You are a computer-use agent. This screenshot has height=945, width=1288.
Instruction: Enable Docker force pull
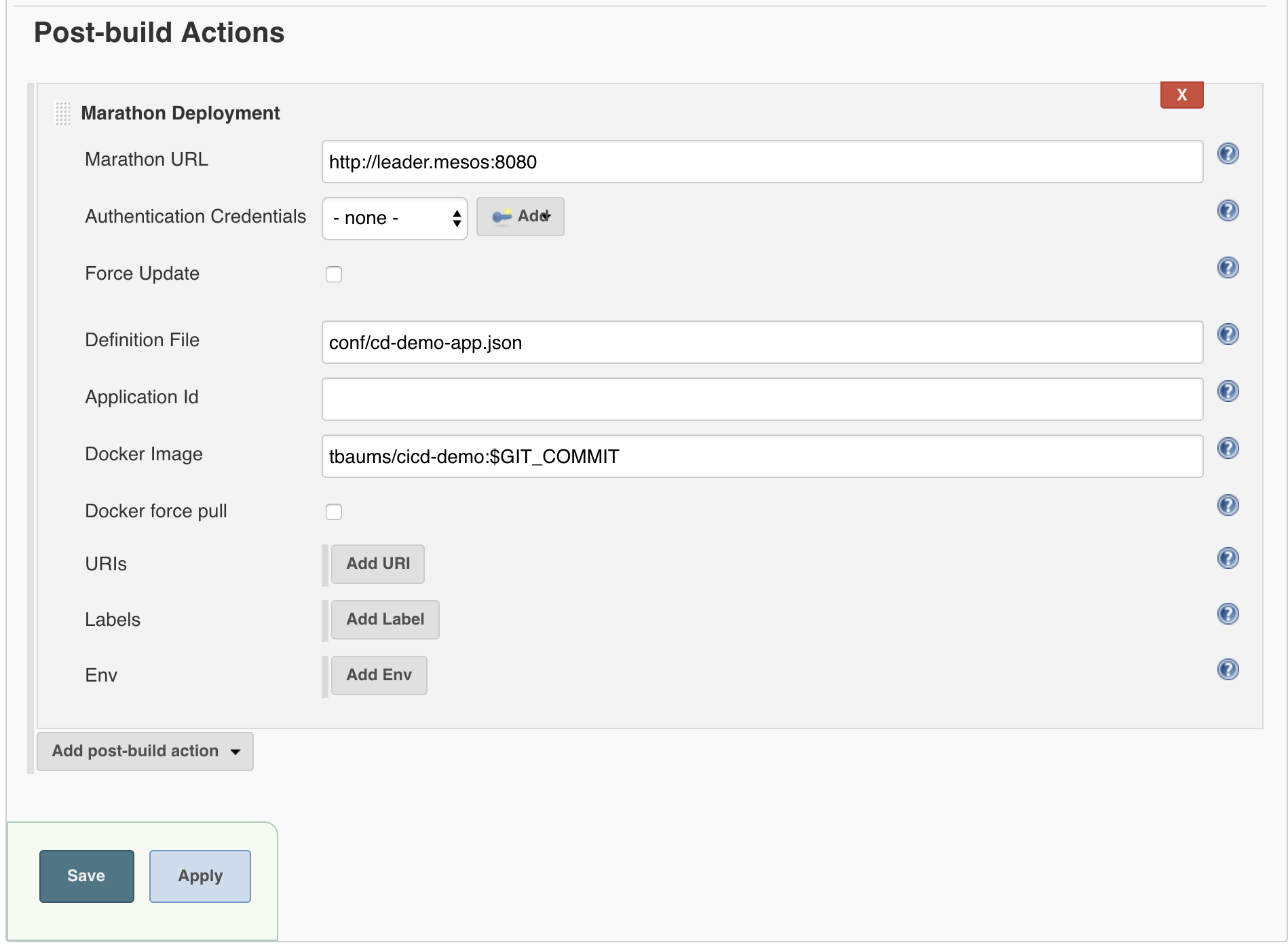(x=334, y=511)
